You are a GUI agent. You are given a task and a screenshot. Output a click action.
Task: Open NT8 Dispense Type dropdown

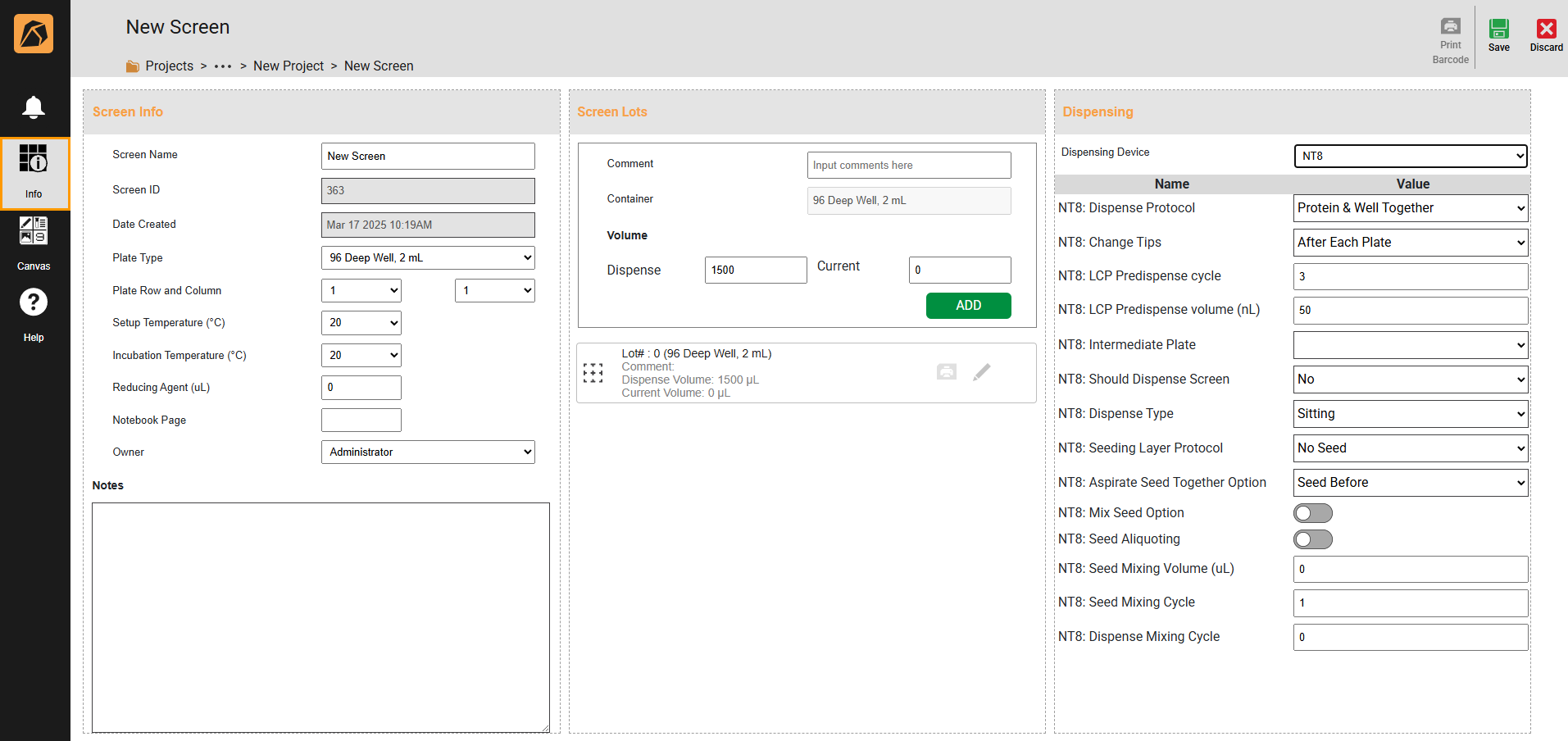tap(1411, 414)
